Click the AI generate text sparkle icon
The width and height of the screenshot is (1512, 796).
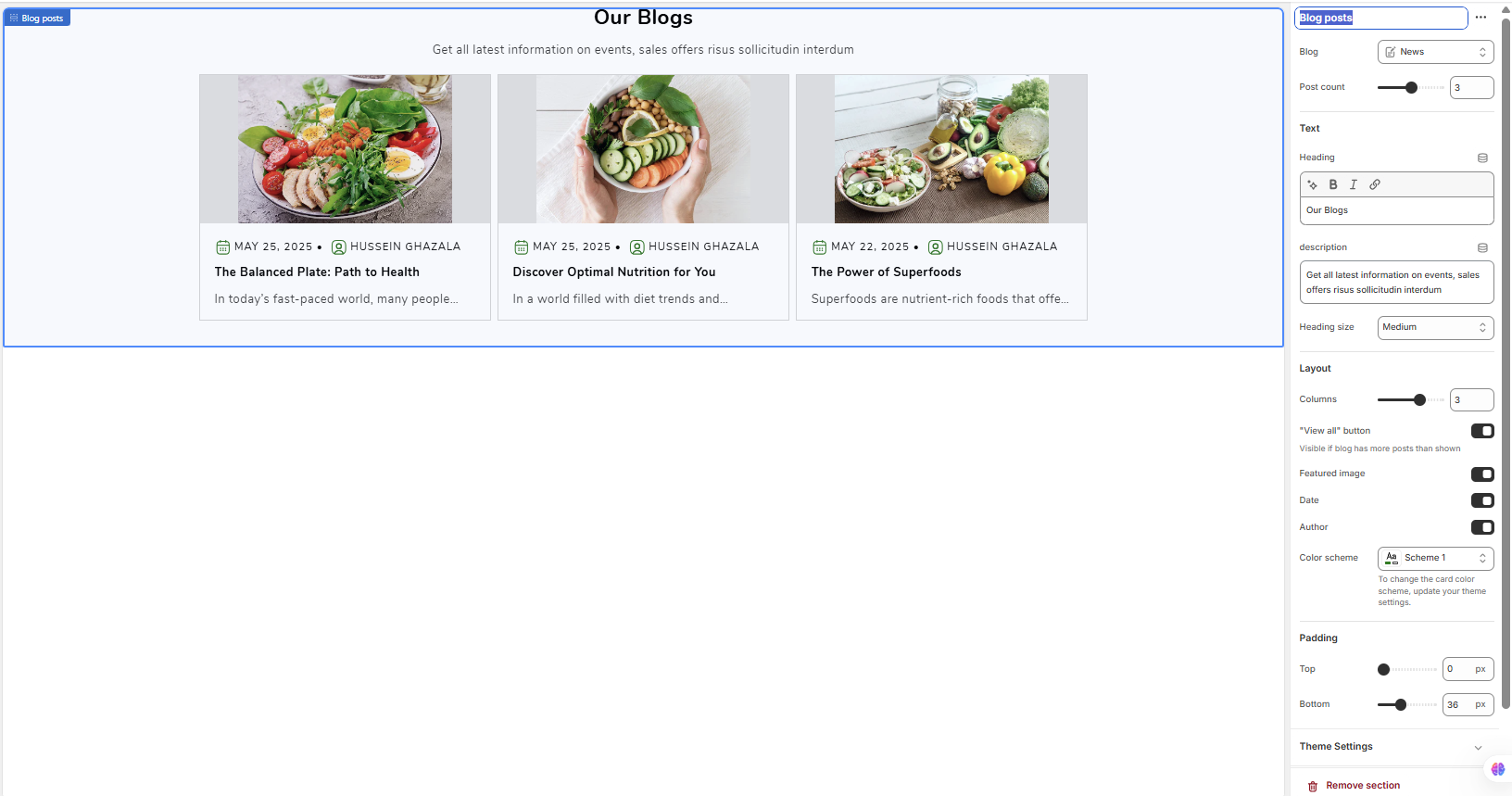click(1312, 184)
